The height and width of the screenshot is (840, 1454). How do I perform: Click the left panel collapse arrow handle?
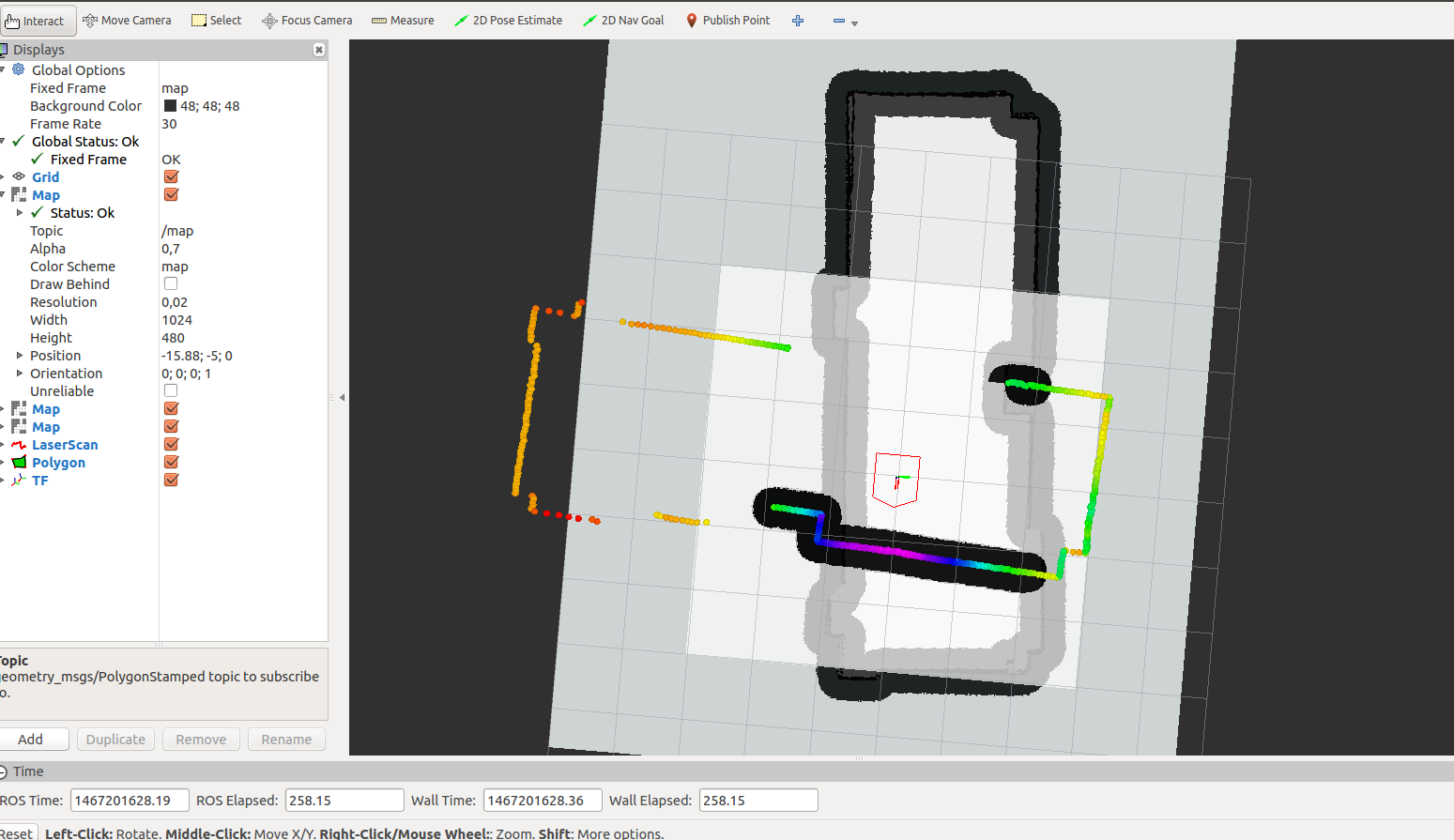342,397
